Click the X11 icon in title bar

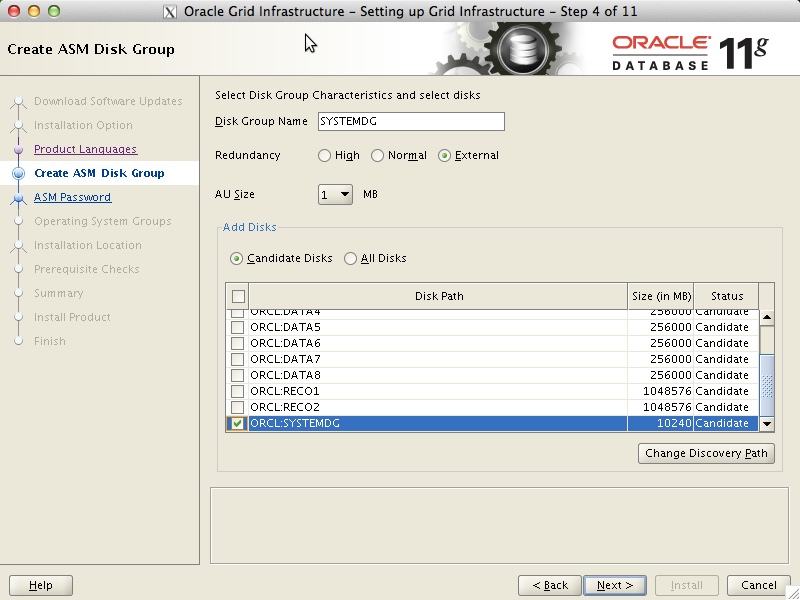click(169, 12)
